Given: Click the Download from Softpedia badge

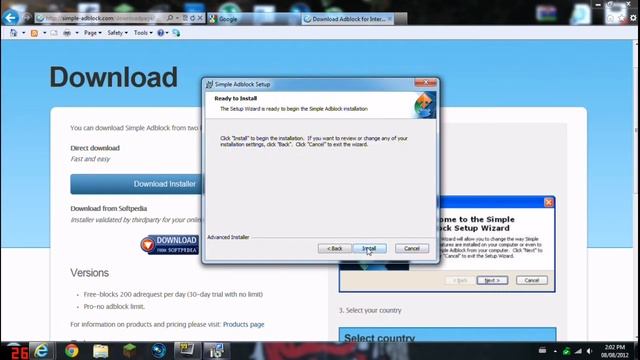Looking at the screenshot, I should point(170,244).
